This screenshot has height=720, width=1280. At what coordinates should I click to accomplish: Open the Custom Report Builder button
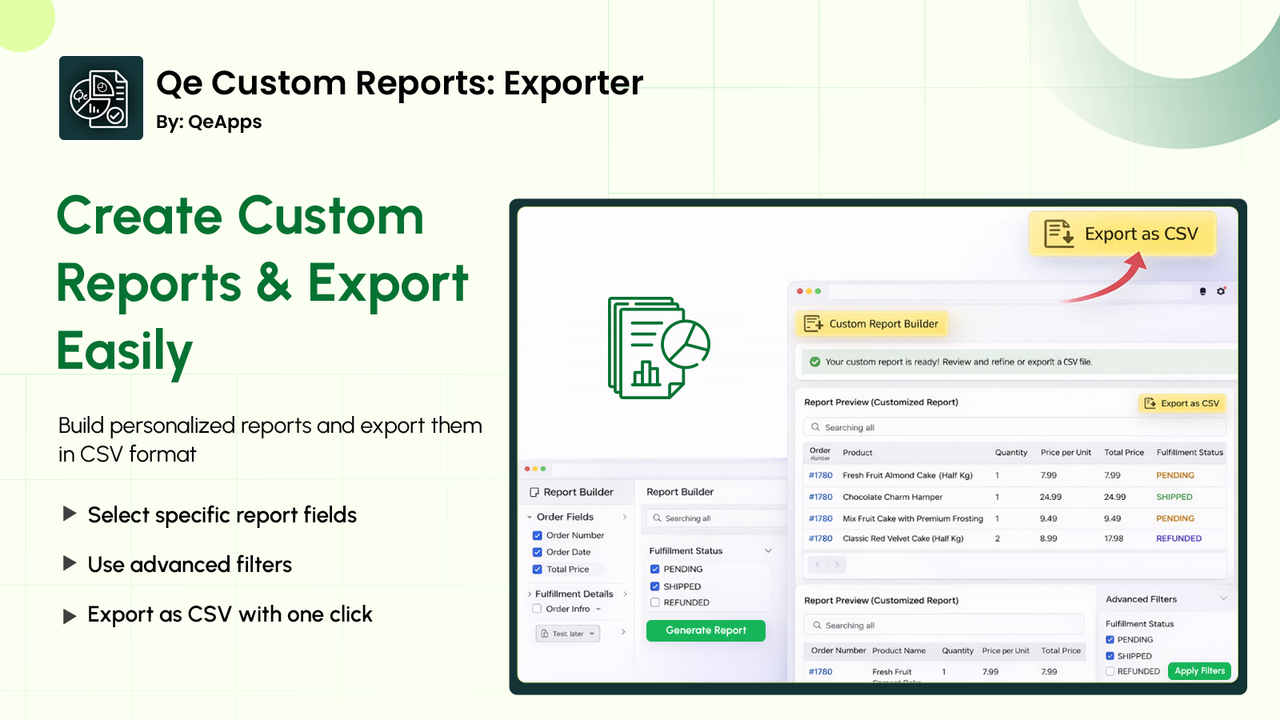(x=870, y=324)
